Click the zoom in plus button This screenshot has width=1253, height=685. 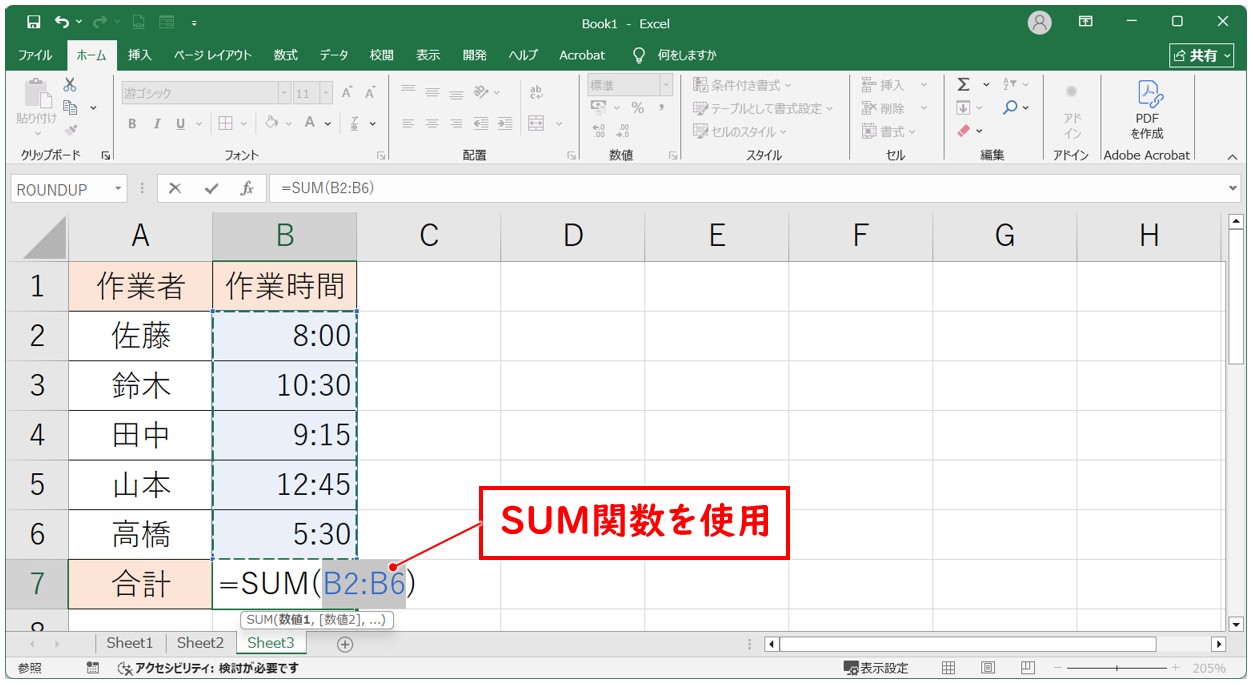(1176, 667)
